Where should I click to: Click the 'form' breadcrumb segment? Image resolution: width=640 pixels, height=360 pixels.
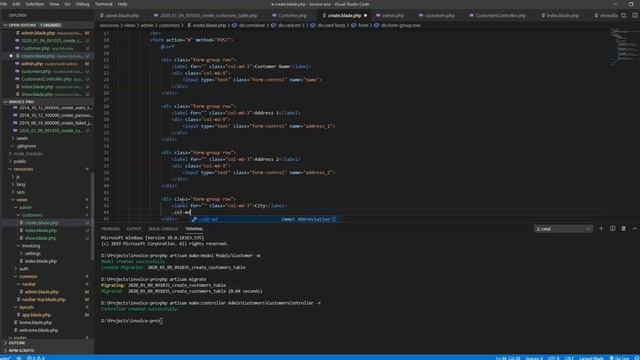363,25
